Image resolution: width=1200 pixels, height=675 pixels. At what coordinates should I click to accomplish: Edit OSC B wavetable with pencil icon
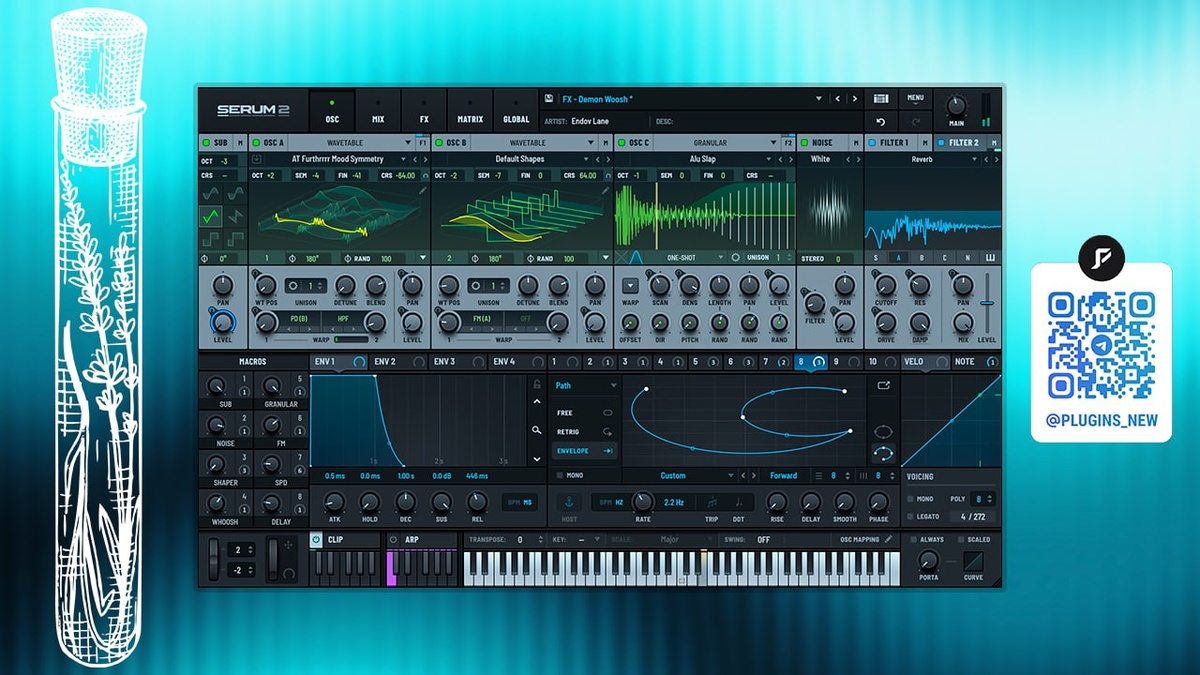click(605, 190)
